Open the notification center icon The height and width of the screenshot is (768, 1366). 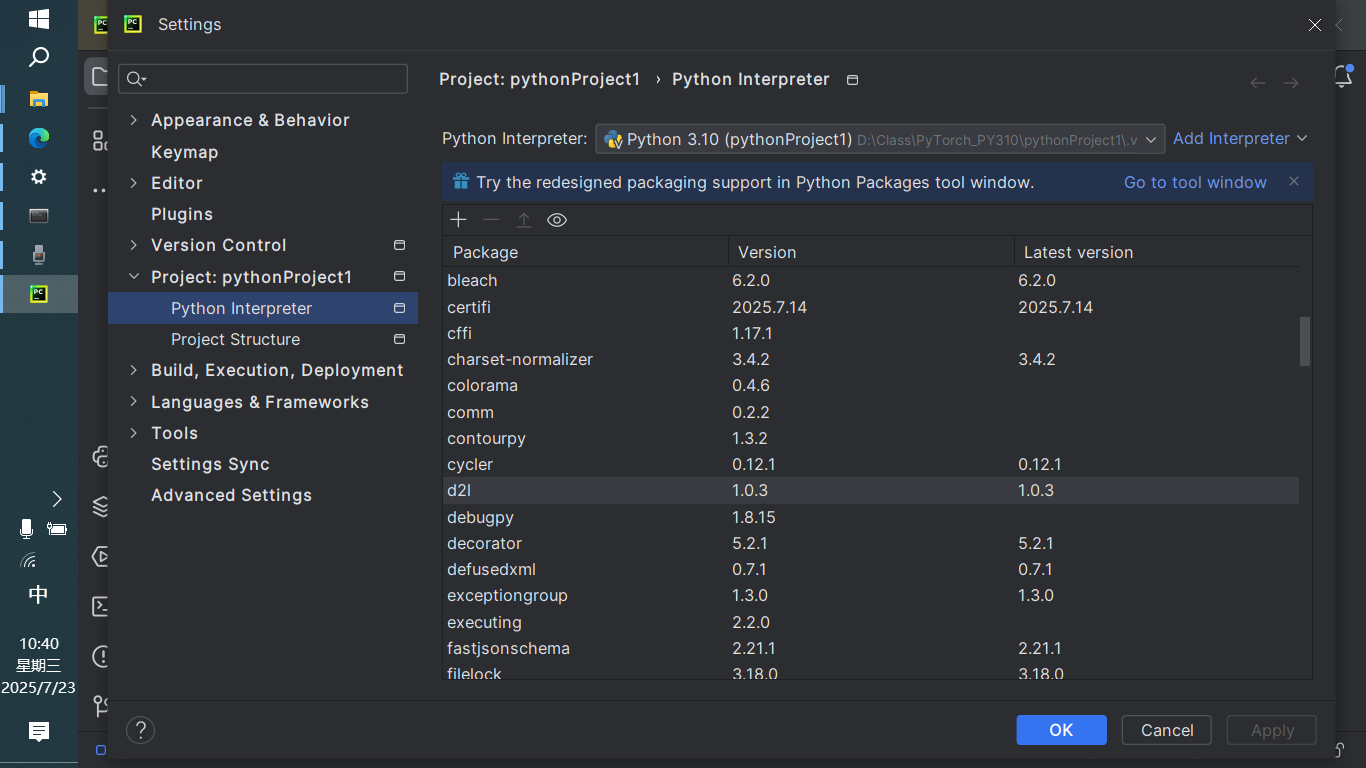tap(39, 732)
